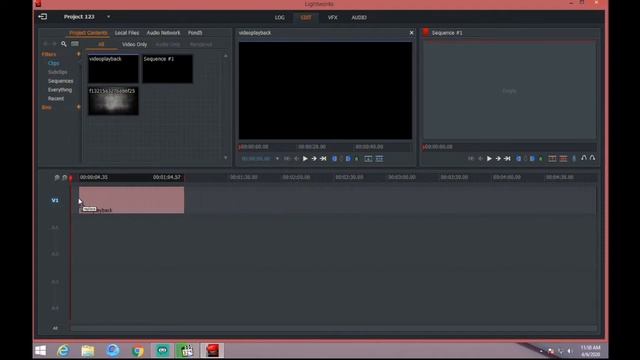Click the source viewer timecode field
Image resolution: width=640 pixels, height=360 pixels.
(x=256, y=158)
